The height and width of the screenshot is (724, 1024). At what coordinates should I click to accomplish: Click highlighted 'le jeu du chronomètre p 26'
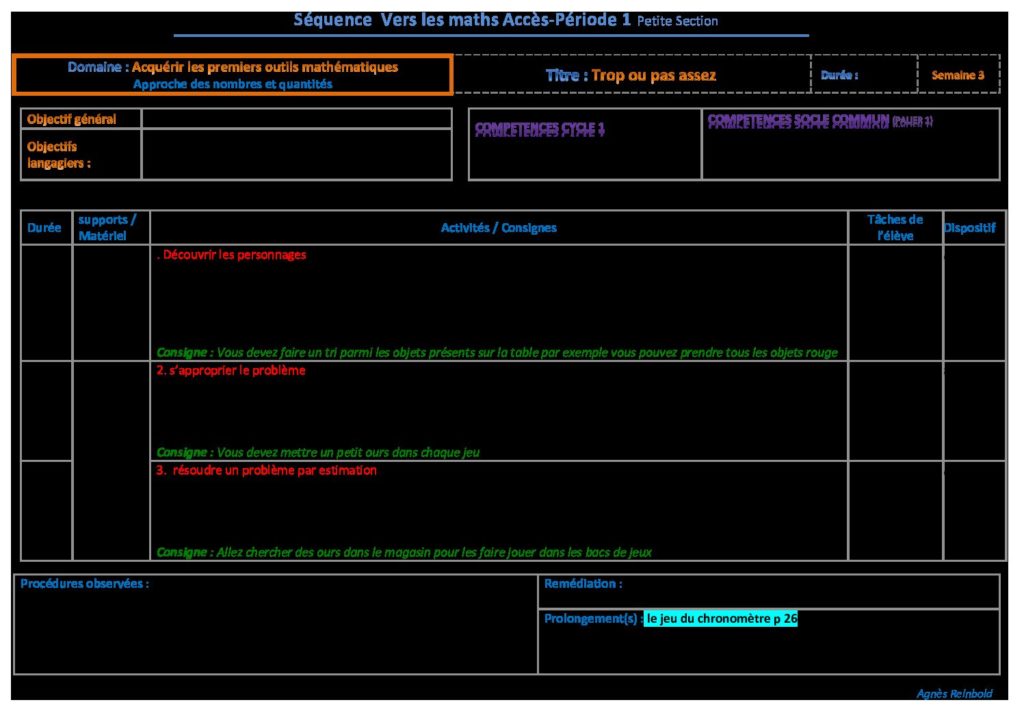click(x=721, y=619)
